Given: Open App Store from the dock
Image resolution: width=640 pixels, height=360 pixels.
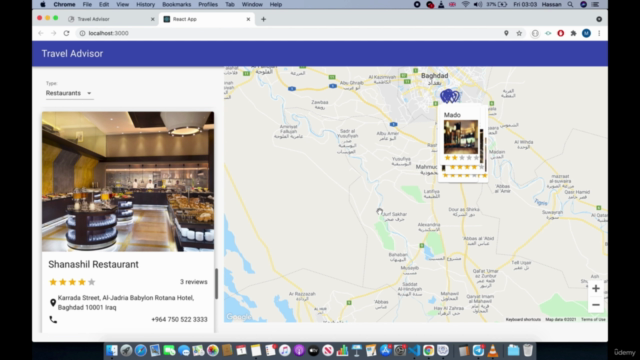Looking at the screenshot, I should [x=385, y=350].
